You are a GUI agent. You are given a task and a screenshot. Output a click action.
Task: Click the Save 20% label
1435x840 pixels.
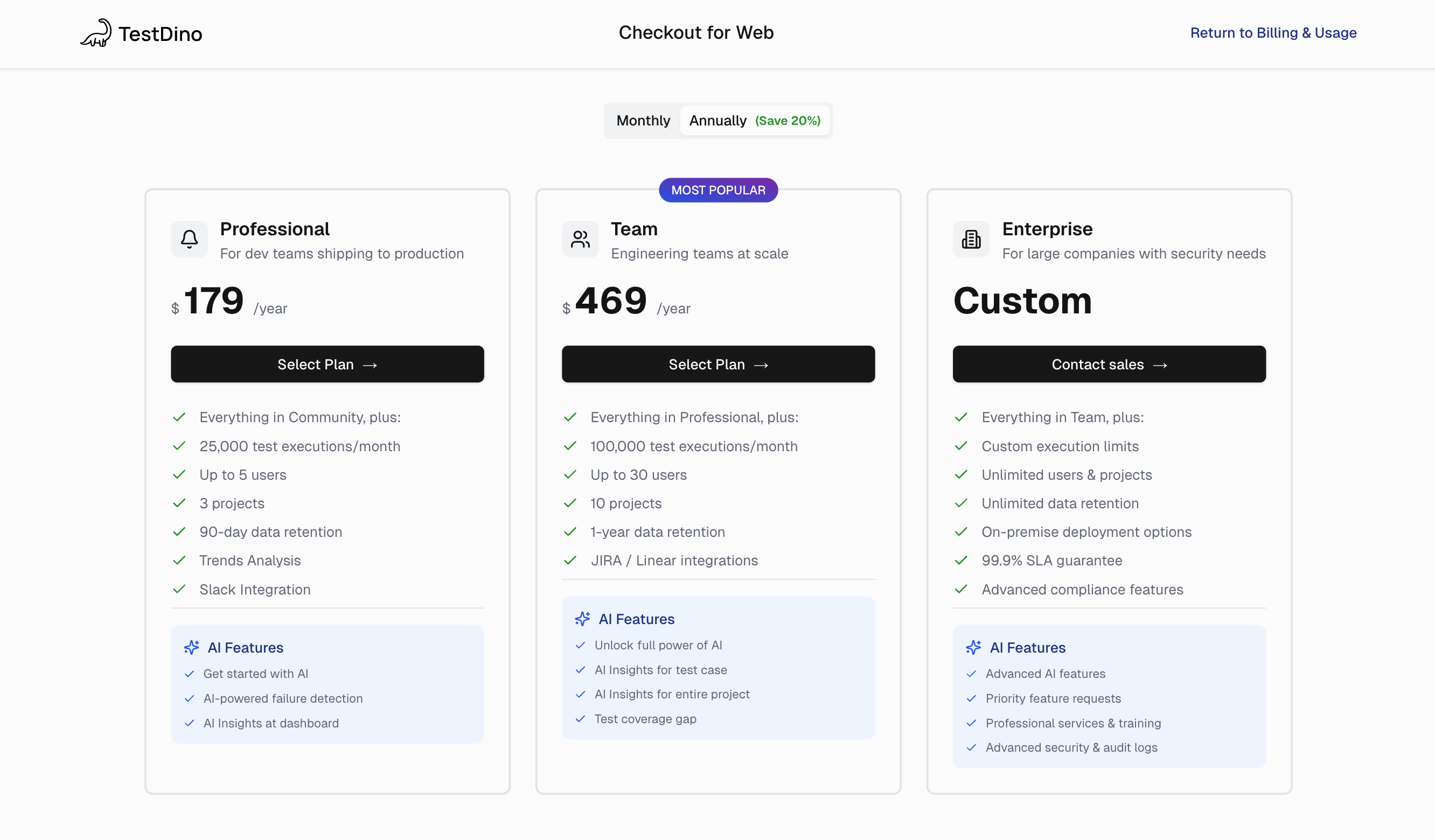(x=788, y=121)
